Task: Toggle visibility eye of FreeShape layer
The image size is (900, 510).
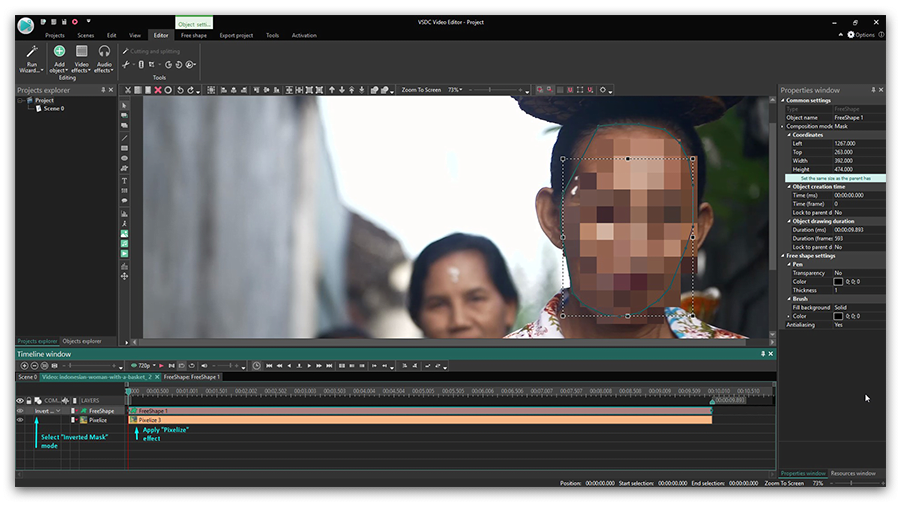Action: coord(20,411)
